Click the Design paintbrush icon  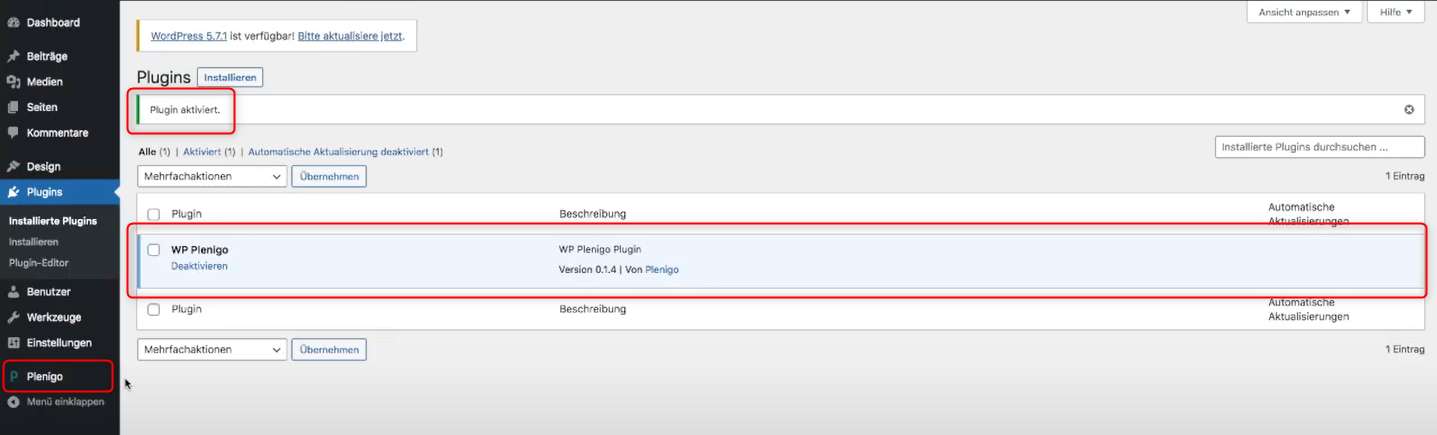click(x=13, y=167)
